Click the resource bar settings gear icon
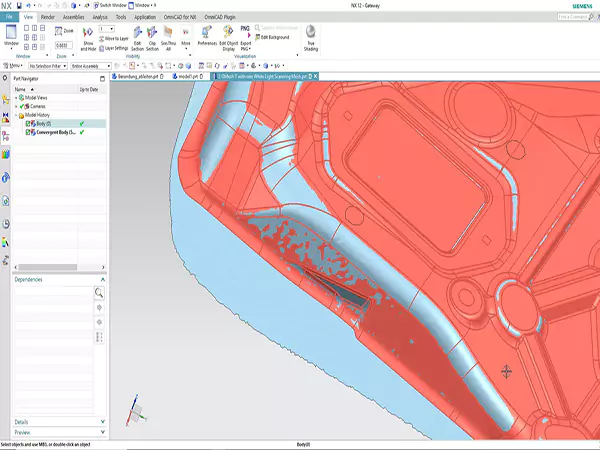This screenshot has height=450, width=600. [5, 78]
